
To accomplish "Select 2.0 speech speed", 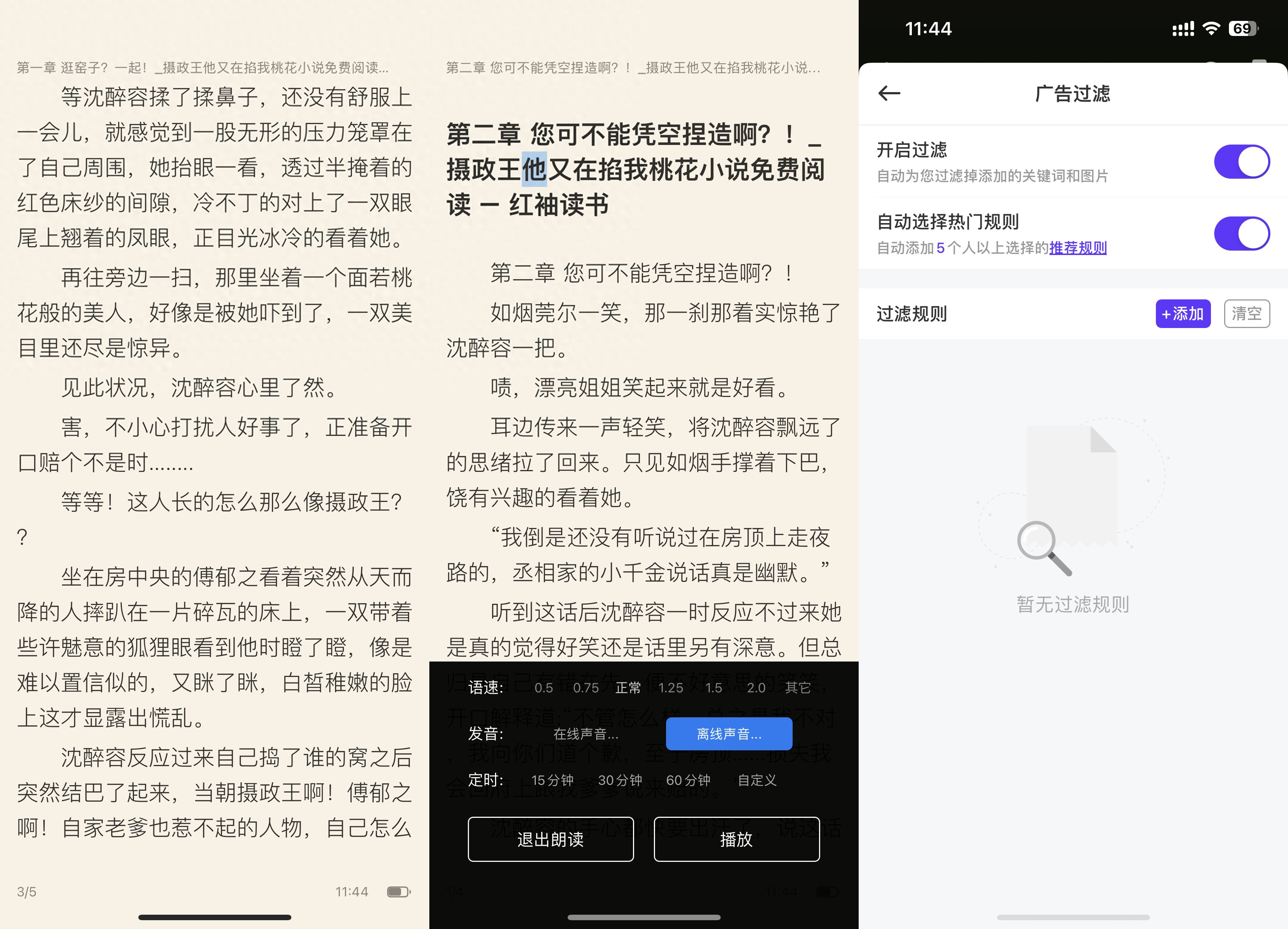I will [756, 688].
